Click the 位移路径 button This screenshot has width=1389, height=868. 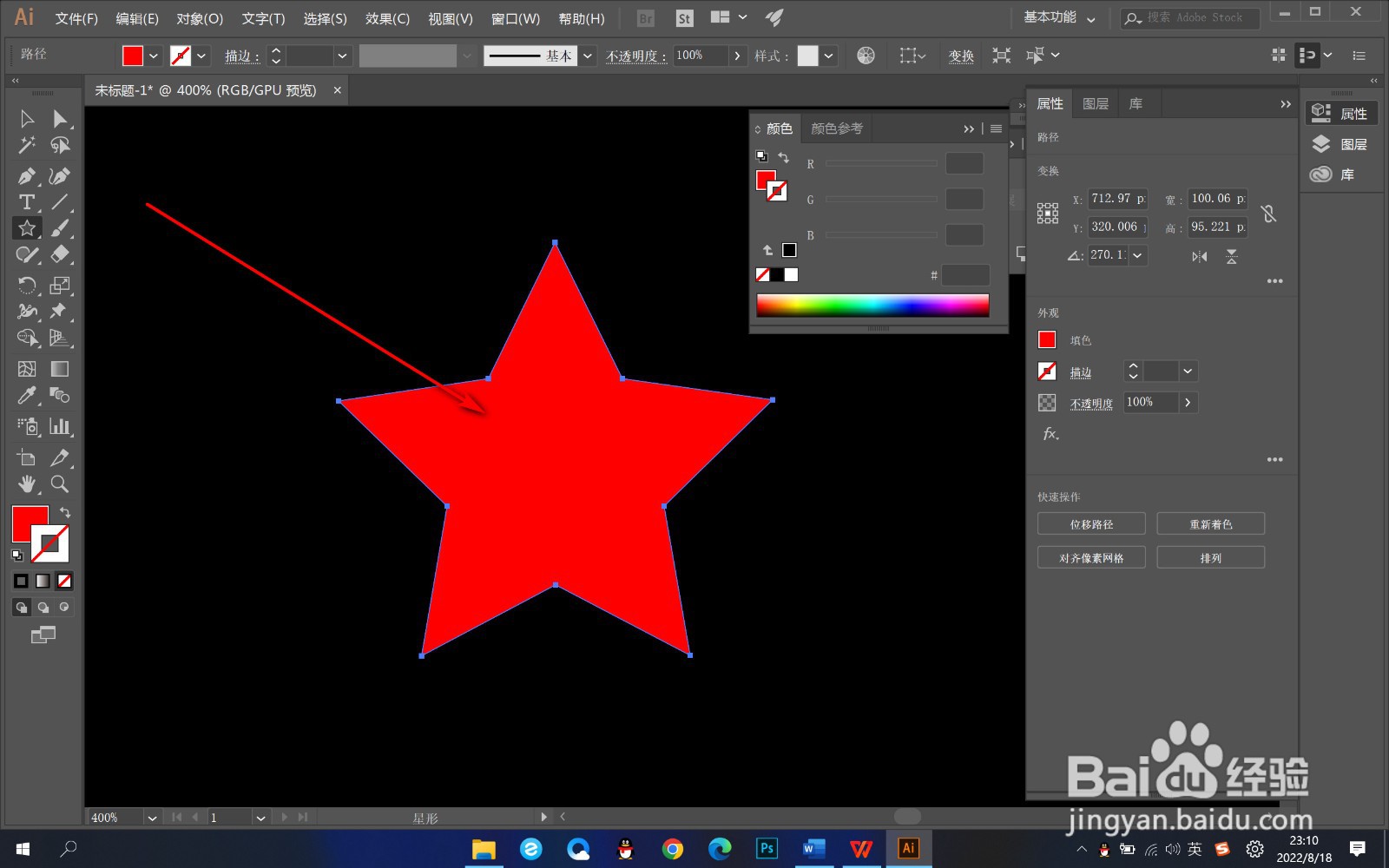tap(1091, 524)
